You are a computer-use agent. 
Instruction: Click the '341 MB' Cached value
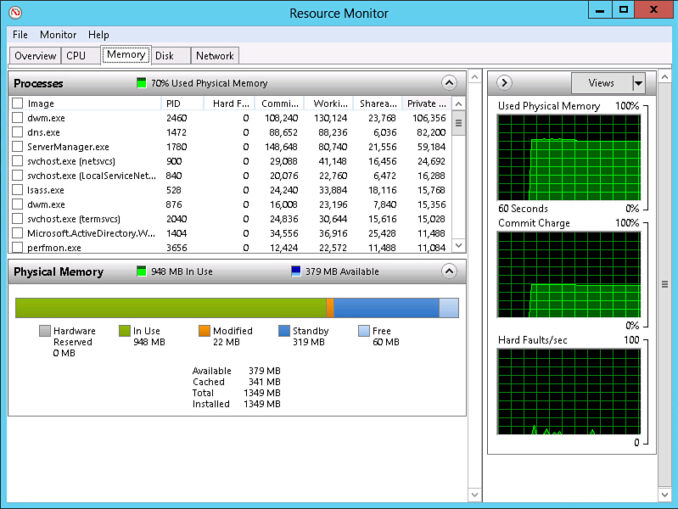tap(264, 382)
